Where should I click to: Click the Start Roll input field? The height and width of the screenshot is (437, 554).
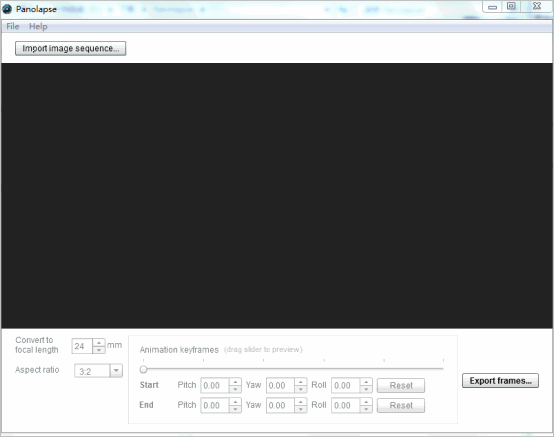pos(346,385)
